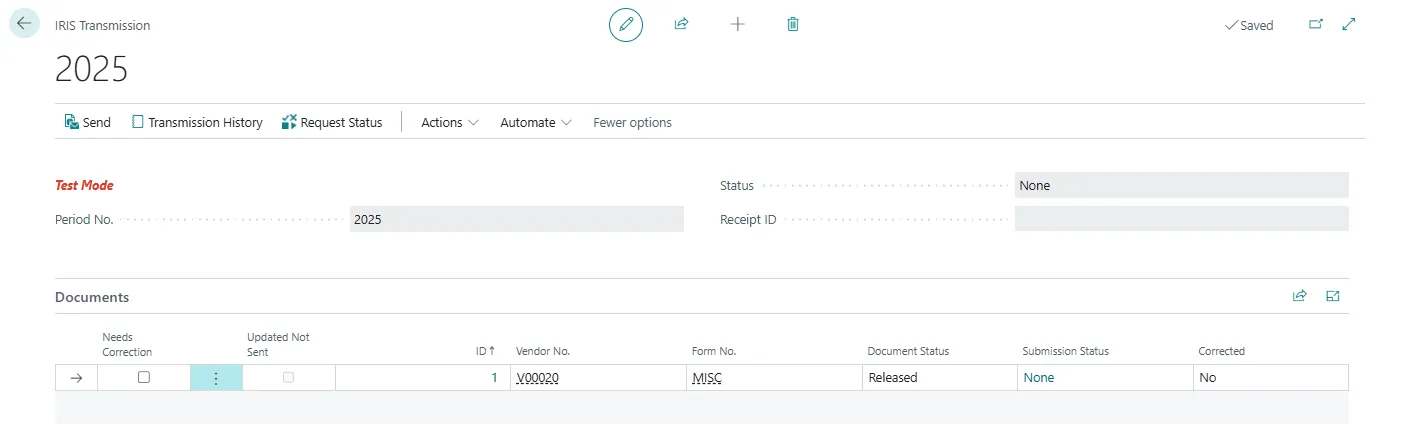Tick the Needs Correction checkbox
This screenshot has width=1424, height=424.
tap(144, 378)
